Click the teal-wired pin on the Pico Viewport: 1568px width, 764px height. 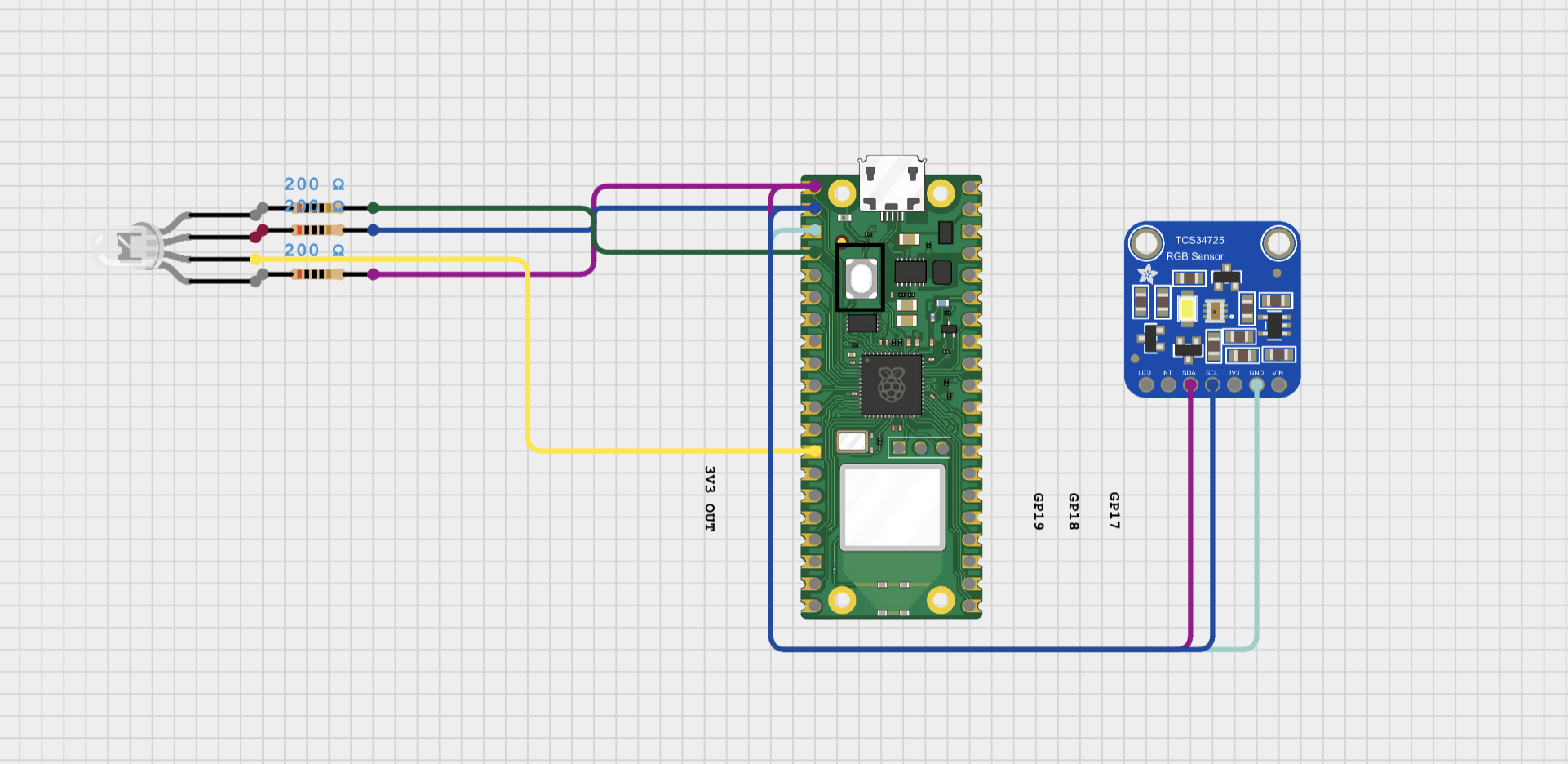(x=814, y=231)
